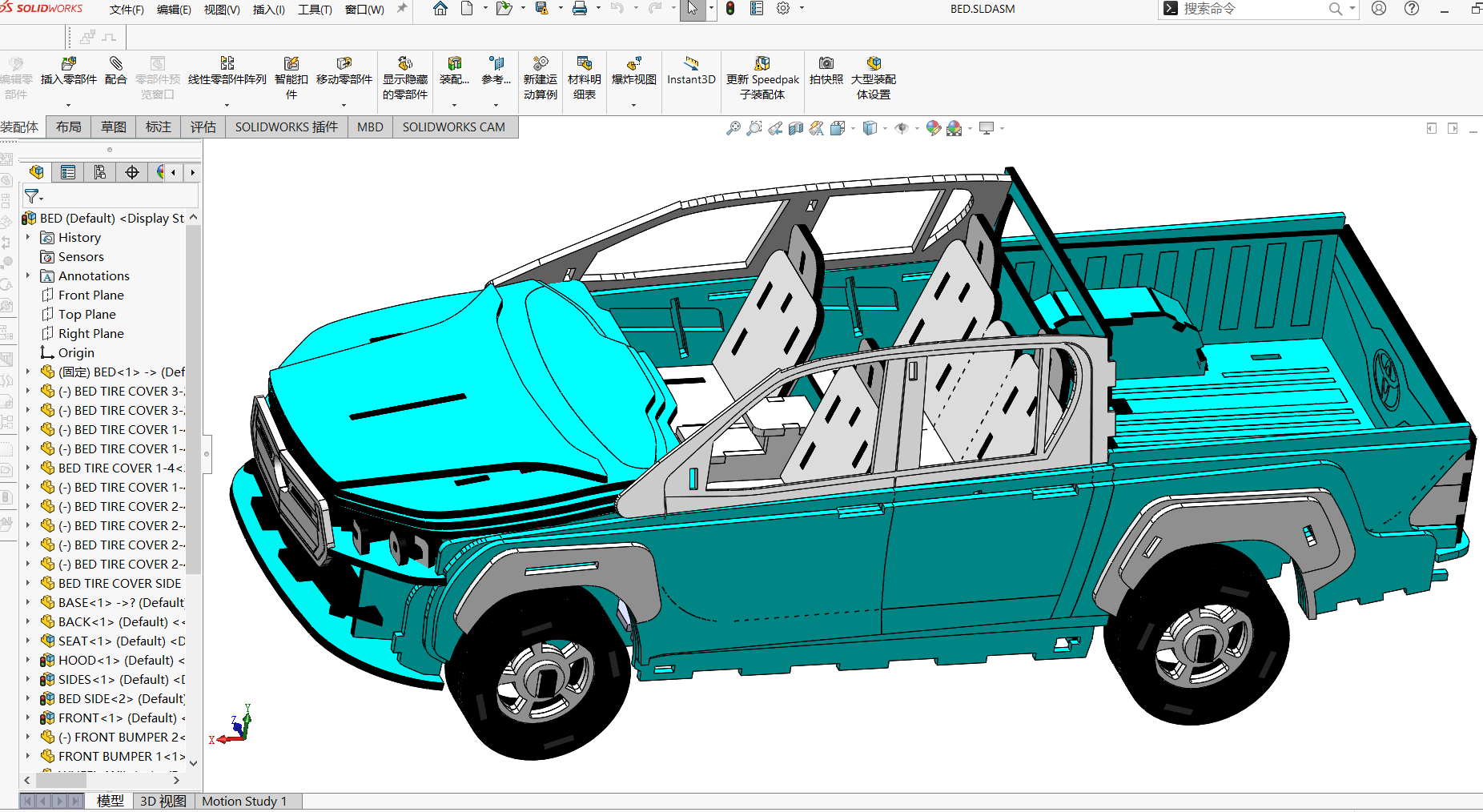Click 爆炸视图 (Exploded View) tool

pos(634,71)
